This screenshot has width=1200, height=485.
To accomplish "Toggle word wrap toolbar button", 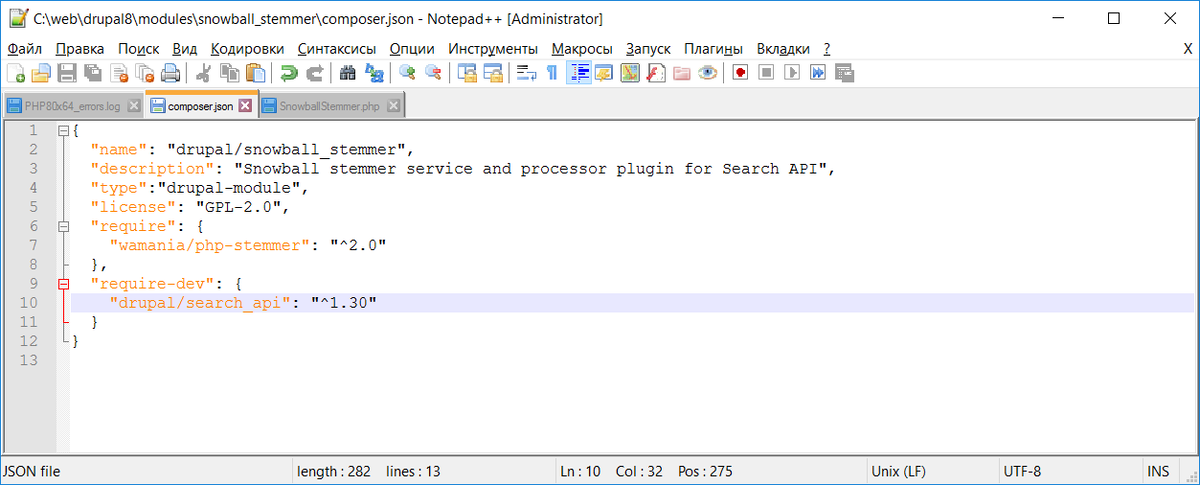I will (525, 72).
